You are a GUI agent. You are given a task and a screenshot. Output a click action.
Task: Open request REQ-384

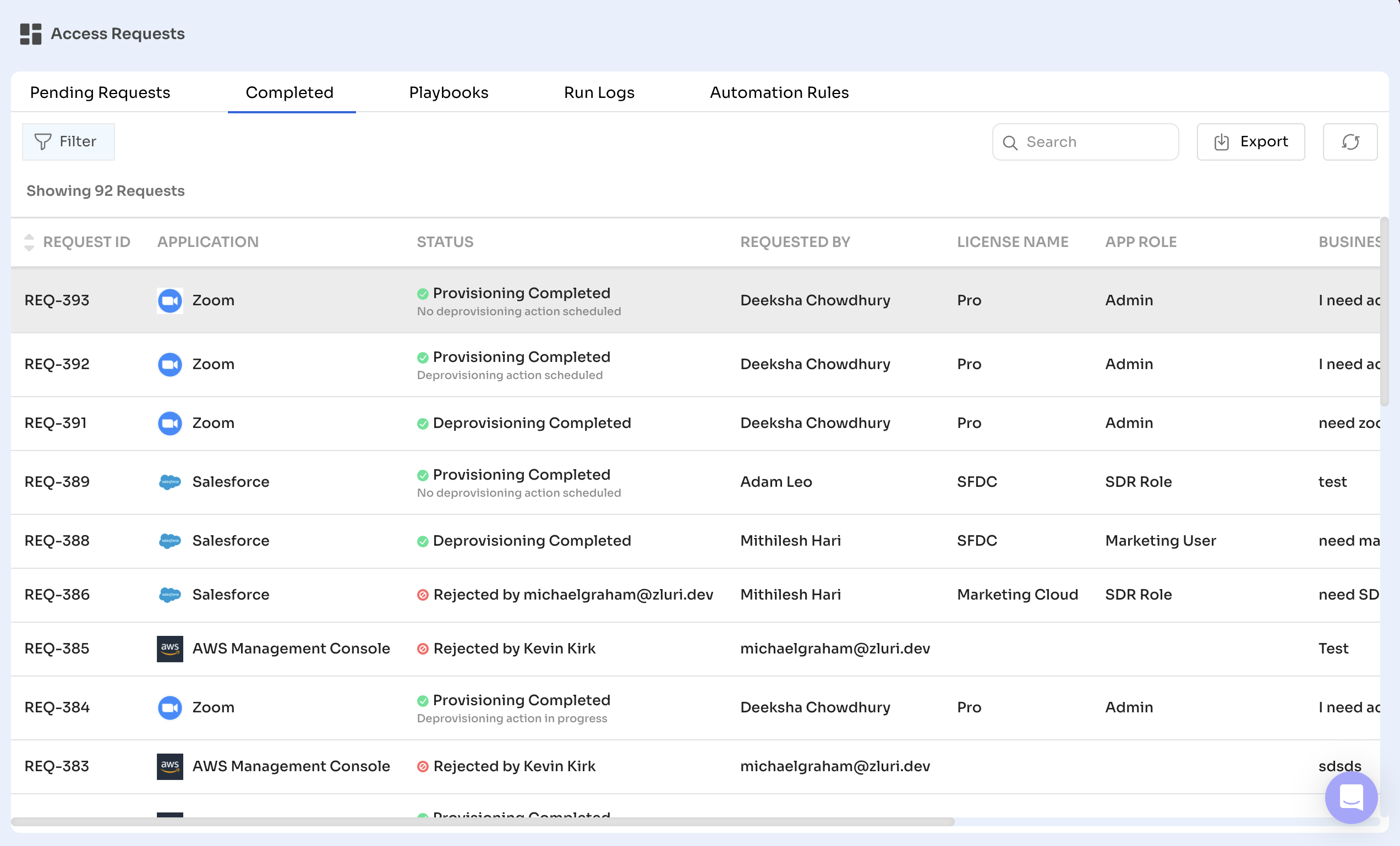pyautogui.click(x=57, y=707)
